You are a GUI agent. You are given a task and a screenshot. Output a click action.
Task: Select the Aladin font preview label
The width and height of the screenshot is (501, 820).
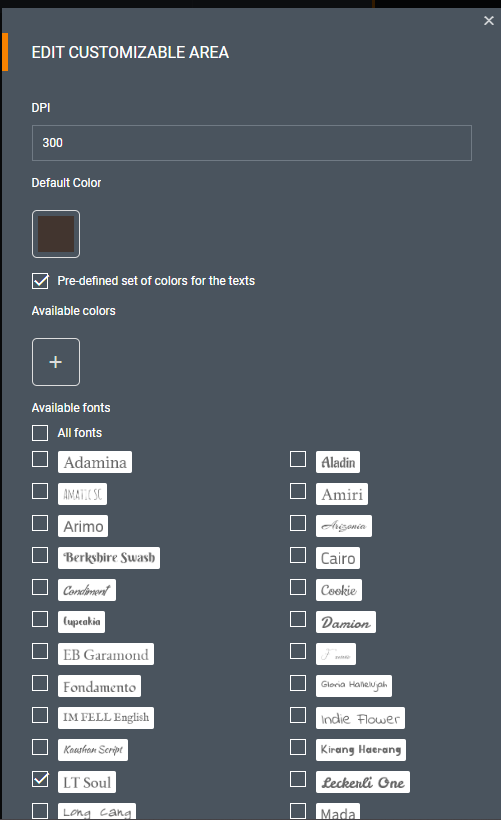pos(338,462)
